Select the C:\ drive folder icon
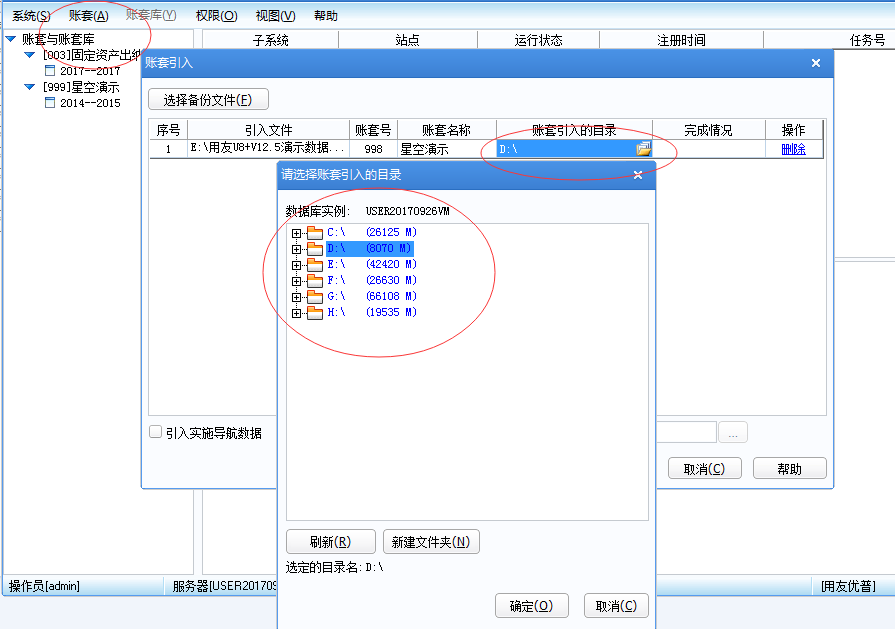The height and width of the screenshot is (629, 895). [315, 233]
